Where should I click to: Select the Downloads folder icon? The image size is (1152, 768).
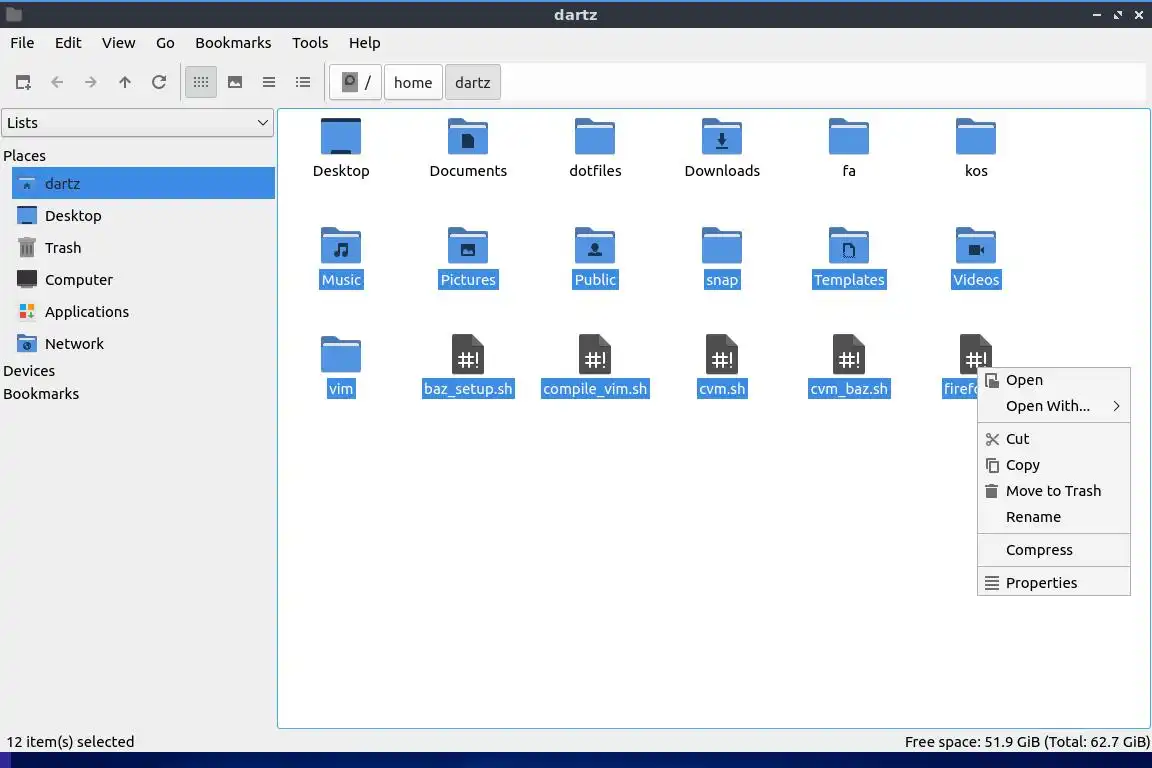tap(722, 137)
